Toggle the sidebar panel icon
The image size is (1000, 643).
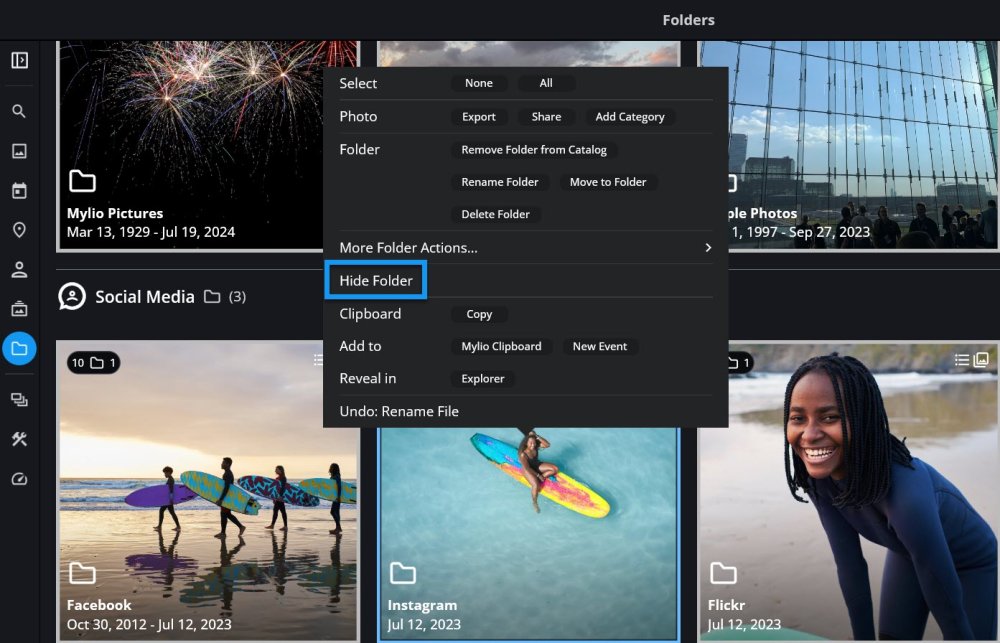point(19,60)
